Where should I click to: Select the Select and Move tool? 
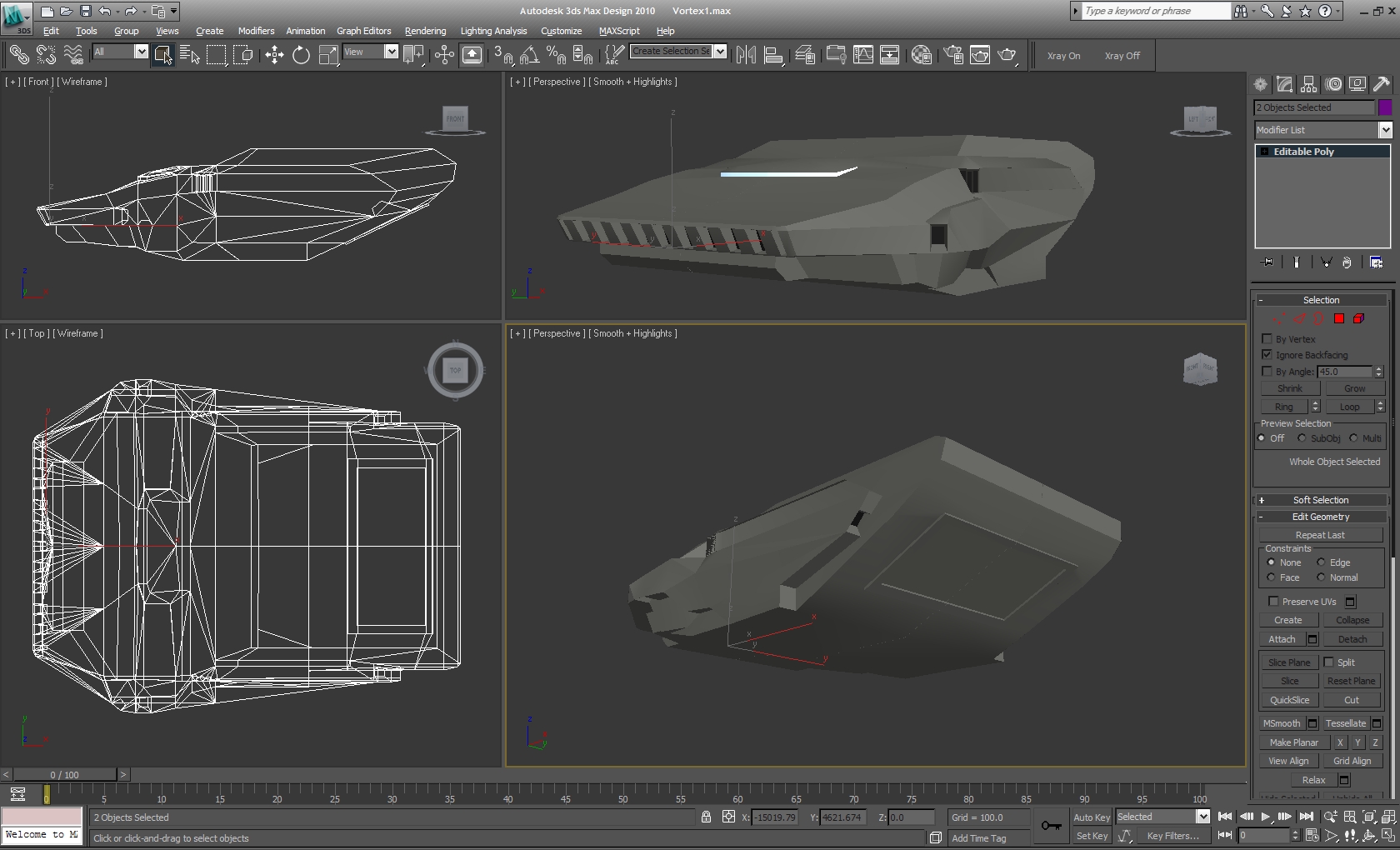274,55
